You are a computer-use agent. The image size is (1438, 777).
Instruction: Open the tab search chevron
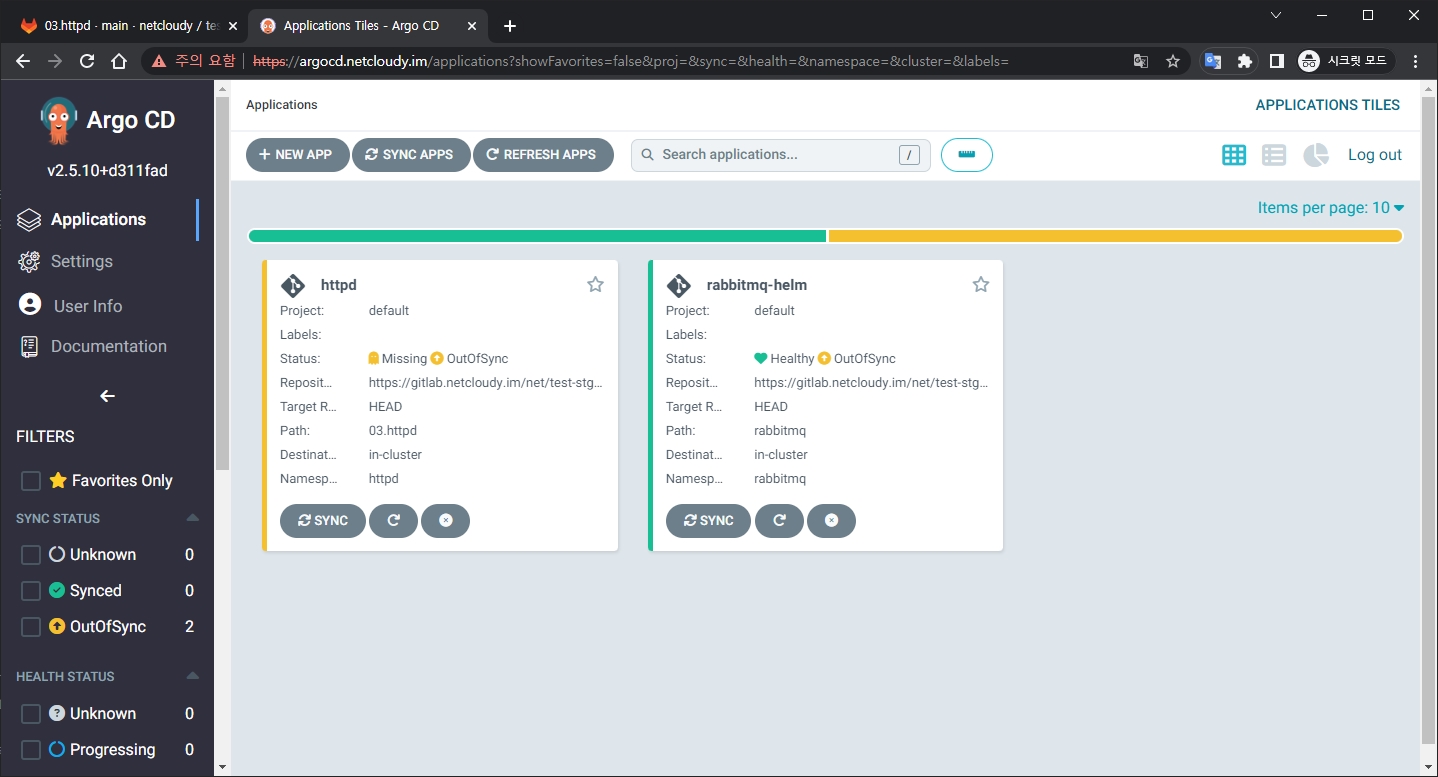click(1276, 15)
